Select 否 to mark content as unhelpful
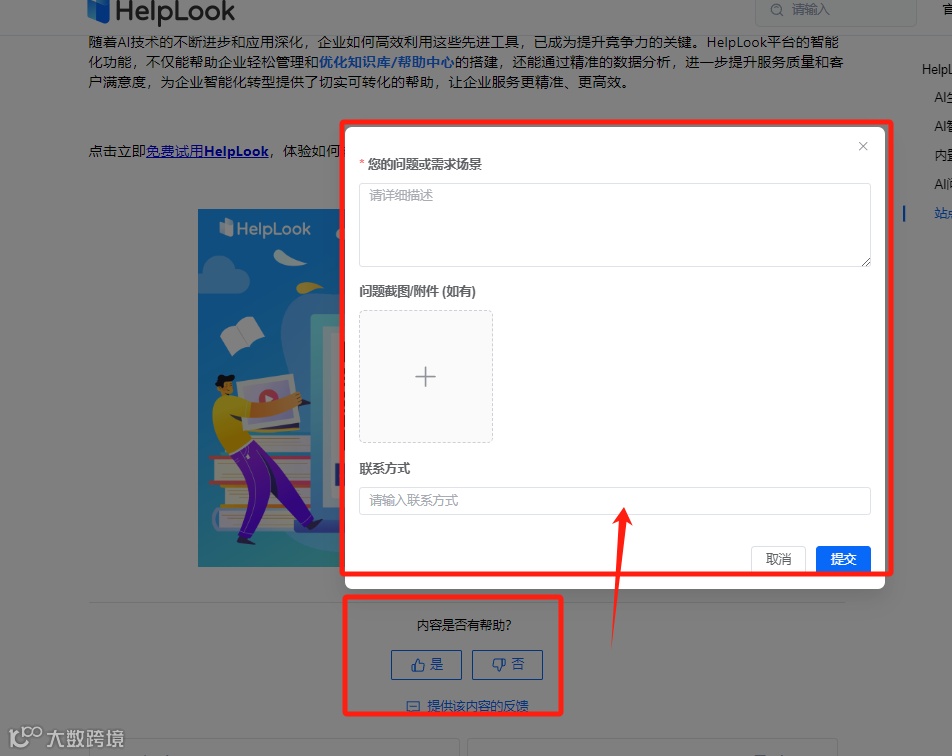The image size is (952, 756). 507,664
